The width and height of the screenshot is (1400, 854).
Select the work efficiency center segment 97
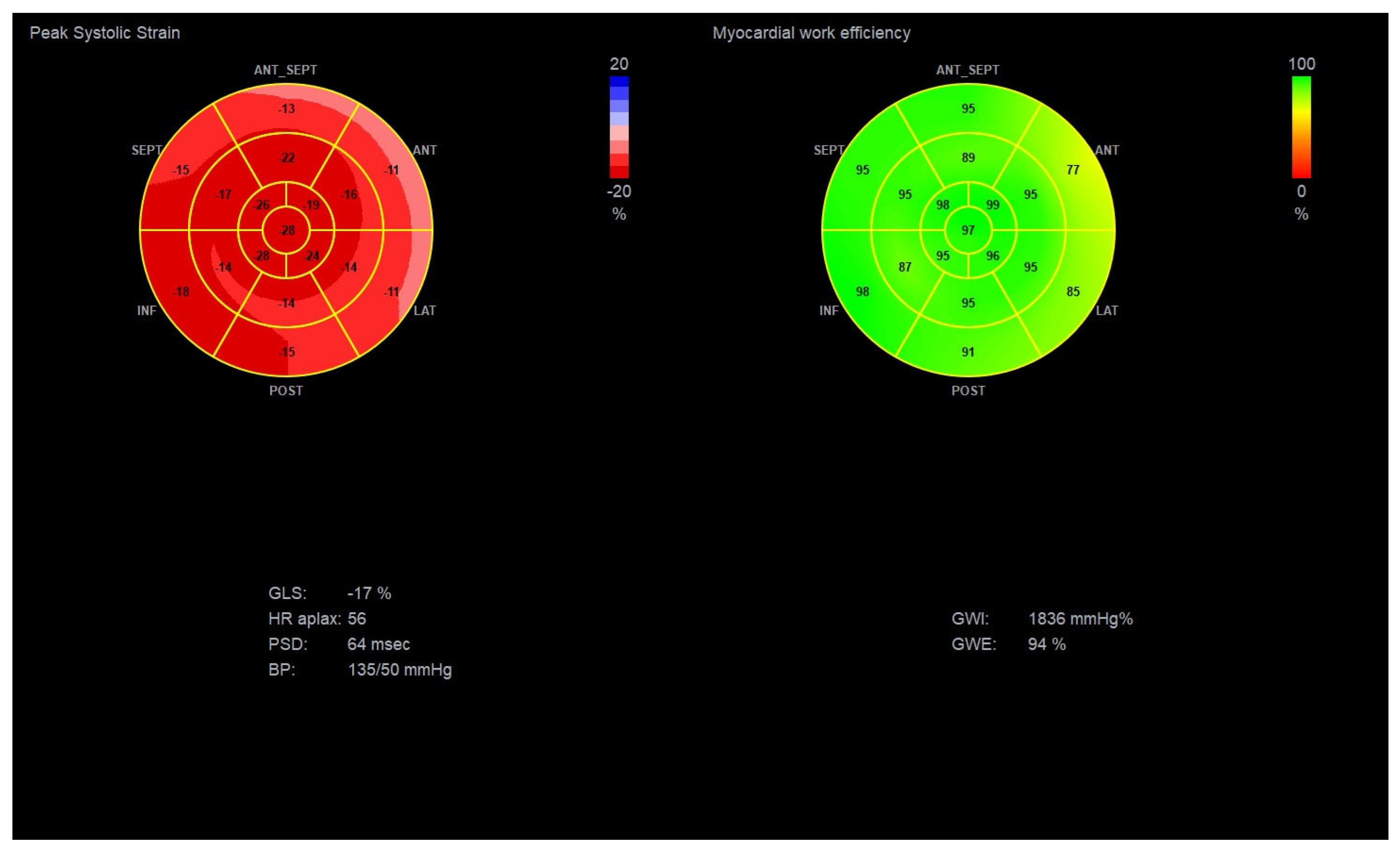pos(968,230)
